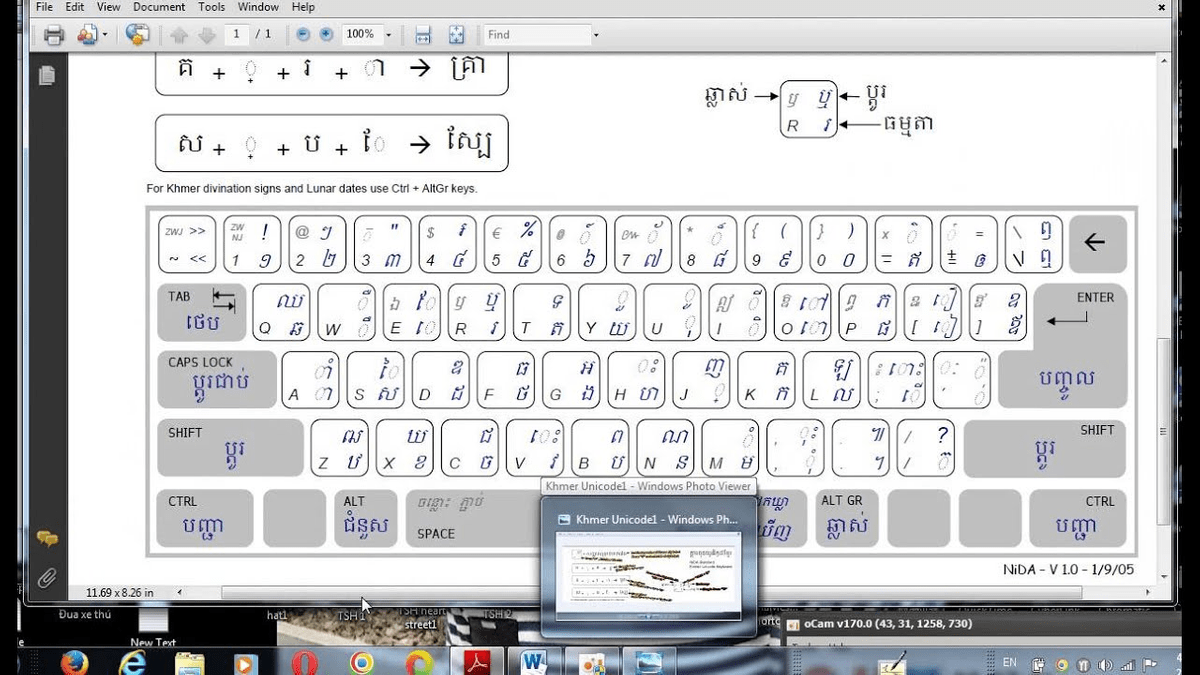The image size is (1200, 675).
Task: Launch Adobe Reader from the taskbar
Action: pyautogui.click(x=478, y=661)
